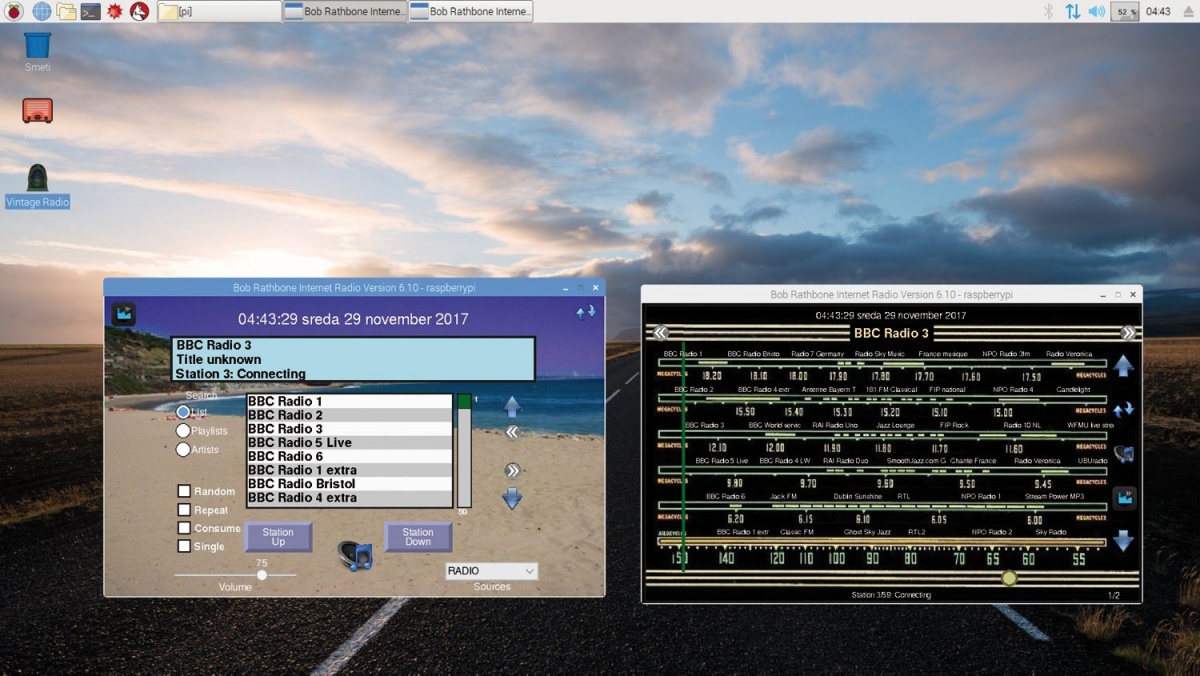The image size is (1200, 676).
Task: Select BBC Radio Bristol in the station list
Action: coord(350,484)
